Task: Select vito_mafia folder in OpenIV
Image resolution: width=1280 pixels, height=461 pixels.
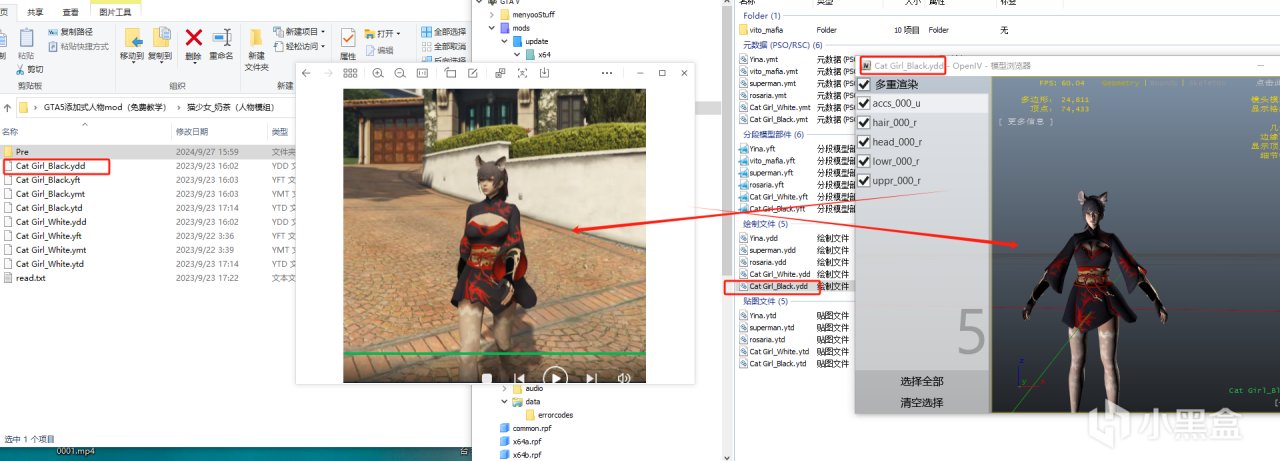Action: tap(767, 31)
